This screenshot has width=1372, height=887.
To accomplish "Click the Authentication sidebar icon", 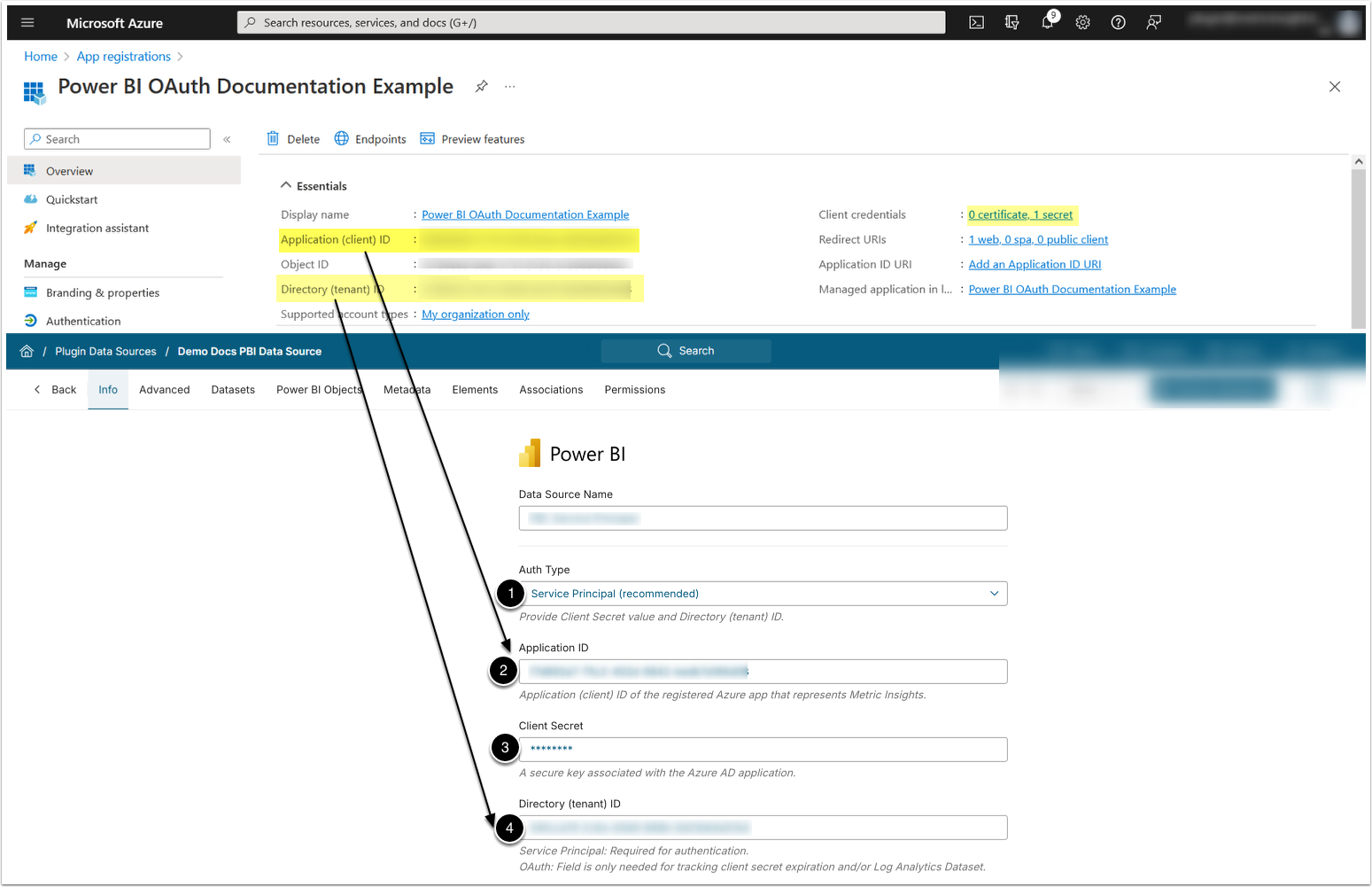I will tap(30, 321).
